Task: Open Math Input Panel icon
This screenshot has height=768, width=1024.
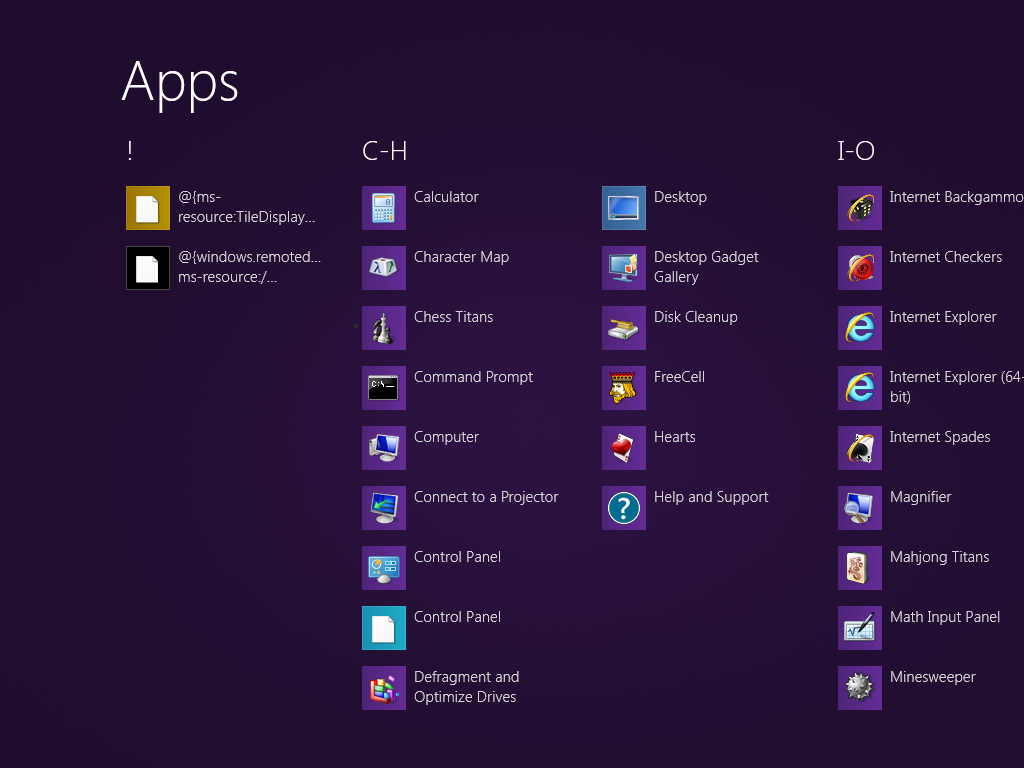Action: coord(859,628)
